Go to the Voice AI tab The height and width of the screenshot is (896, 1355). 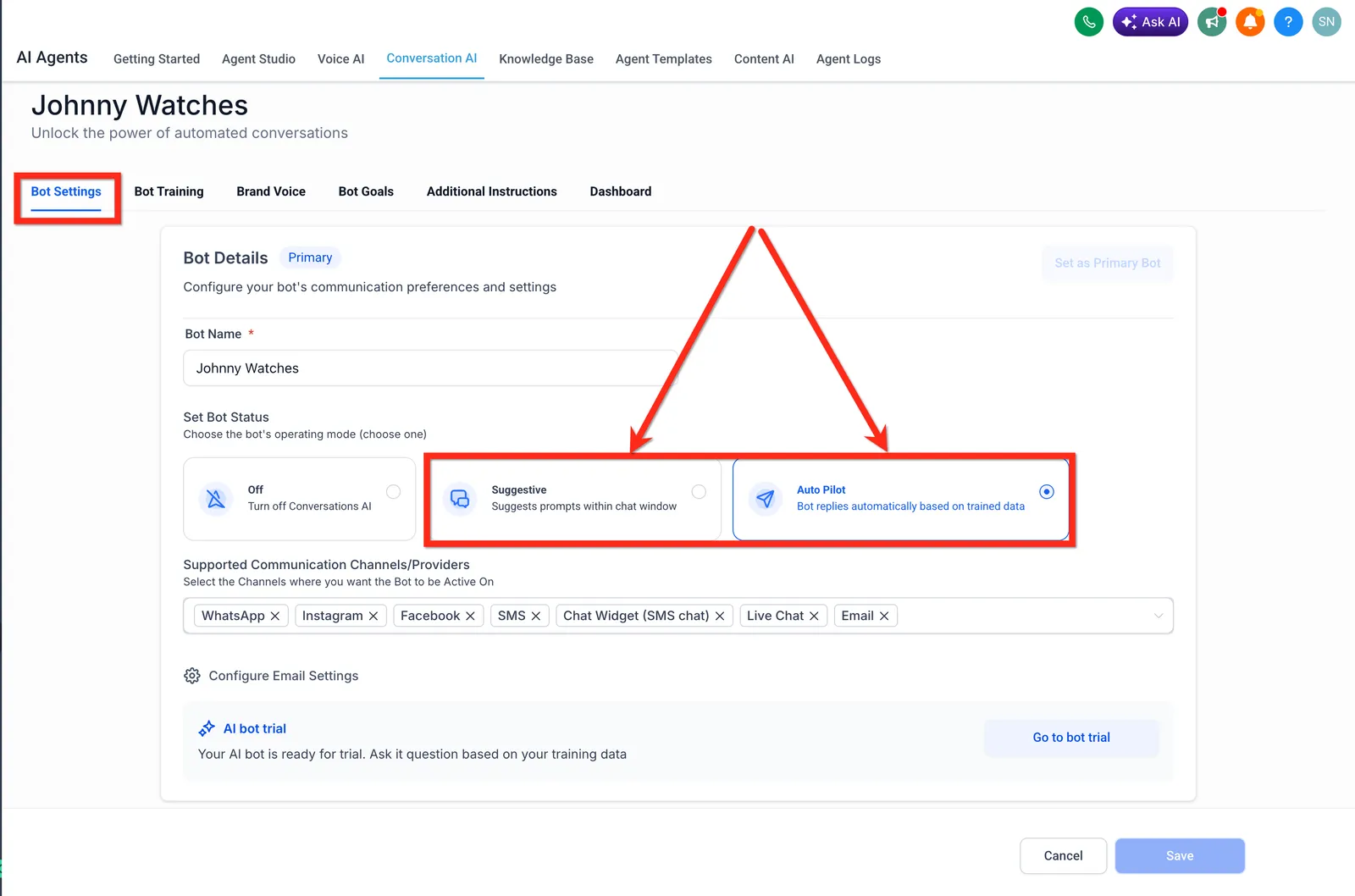pos(340,58)
